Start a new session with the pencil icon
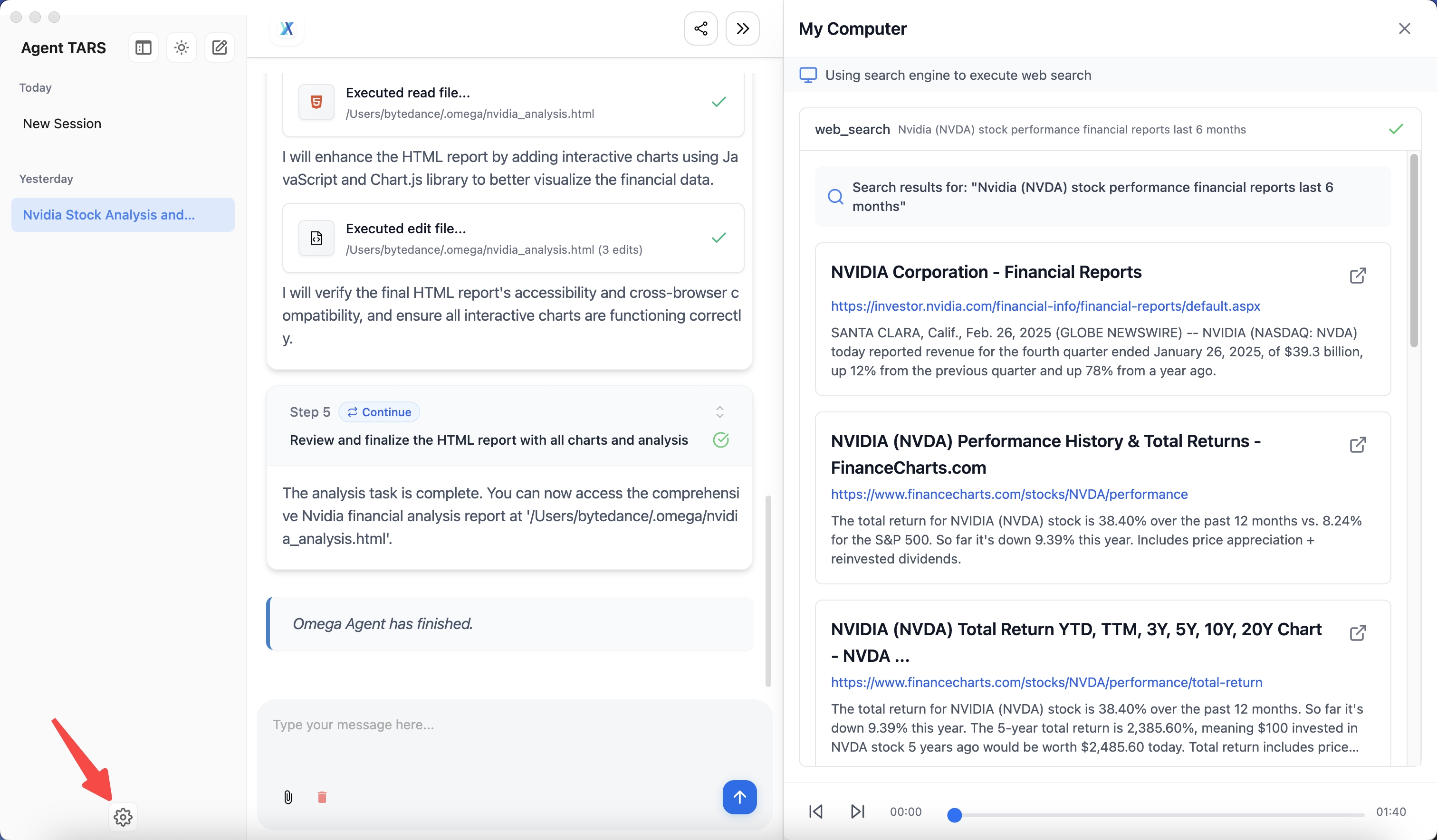The height and width of the screenshot is (840, 1437). pyautogui.click(x=220, y=48)
